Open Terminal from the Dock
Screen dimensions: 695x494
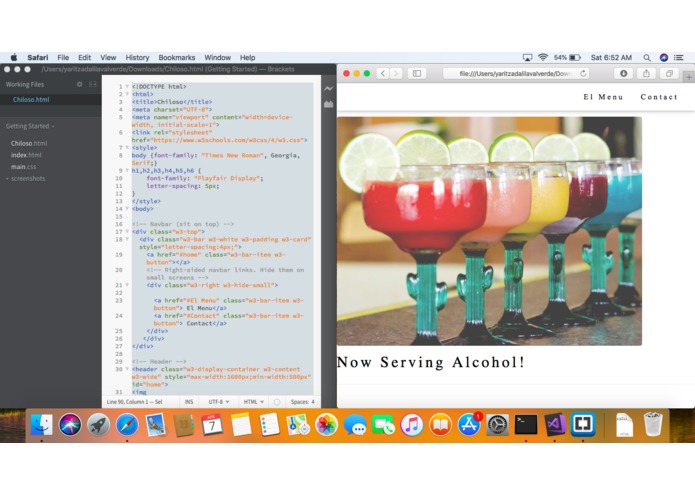(x=526, y=424)
